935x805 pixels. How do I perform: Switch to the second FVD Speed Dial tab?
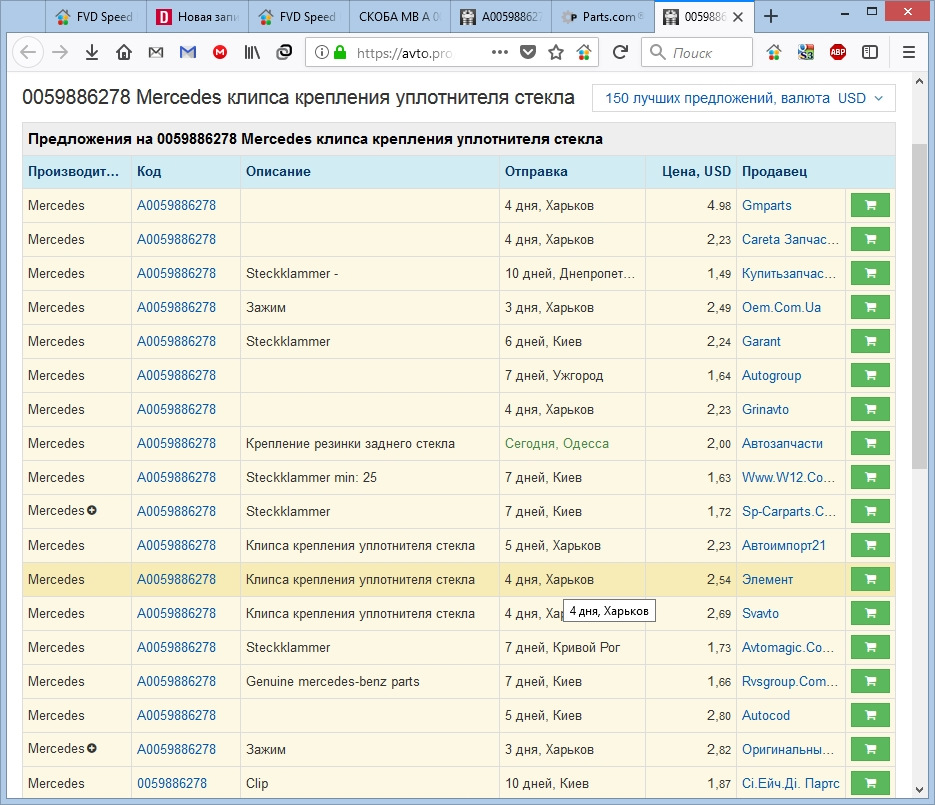click(x=298, y=17)
